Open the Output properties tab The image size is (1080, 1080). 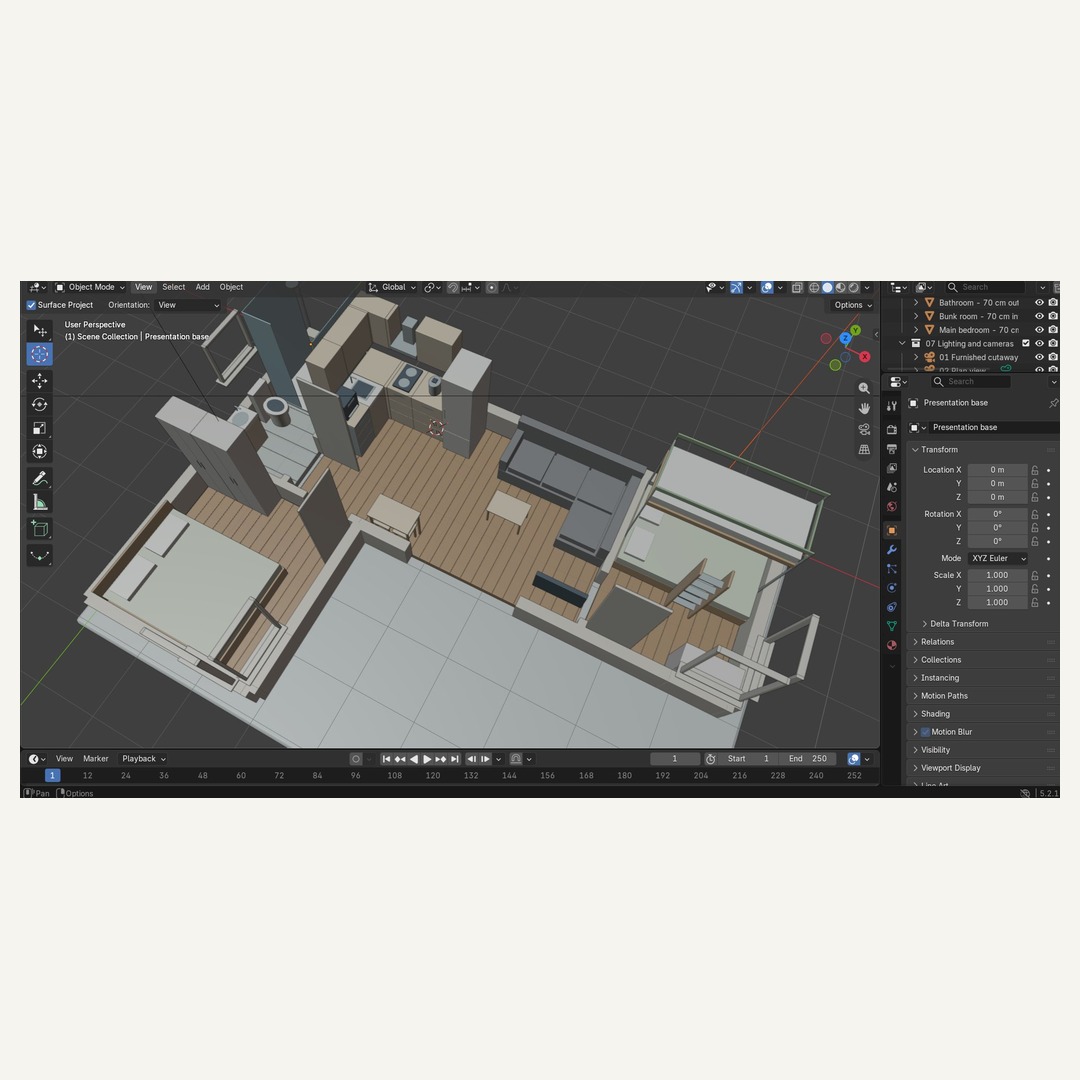tap(892, 449)
